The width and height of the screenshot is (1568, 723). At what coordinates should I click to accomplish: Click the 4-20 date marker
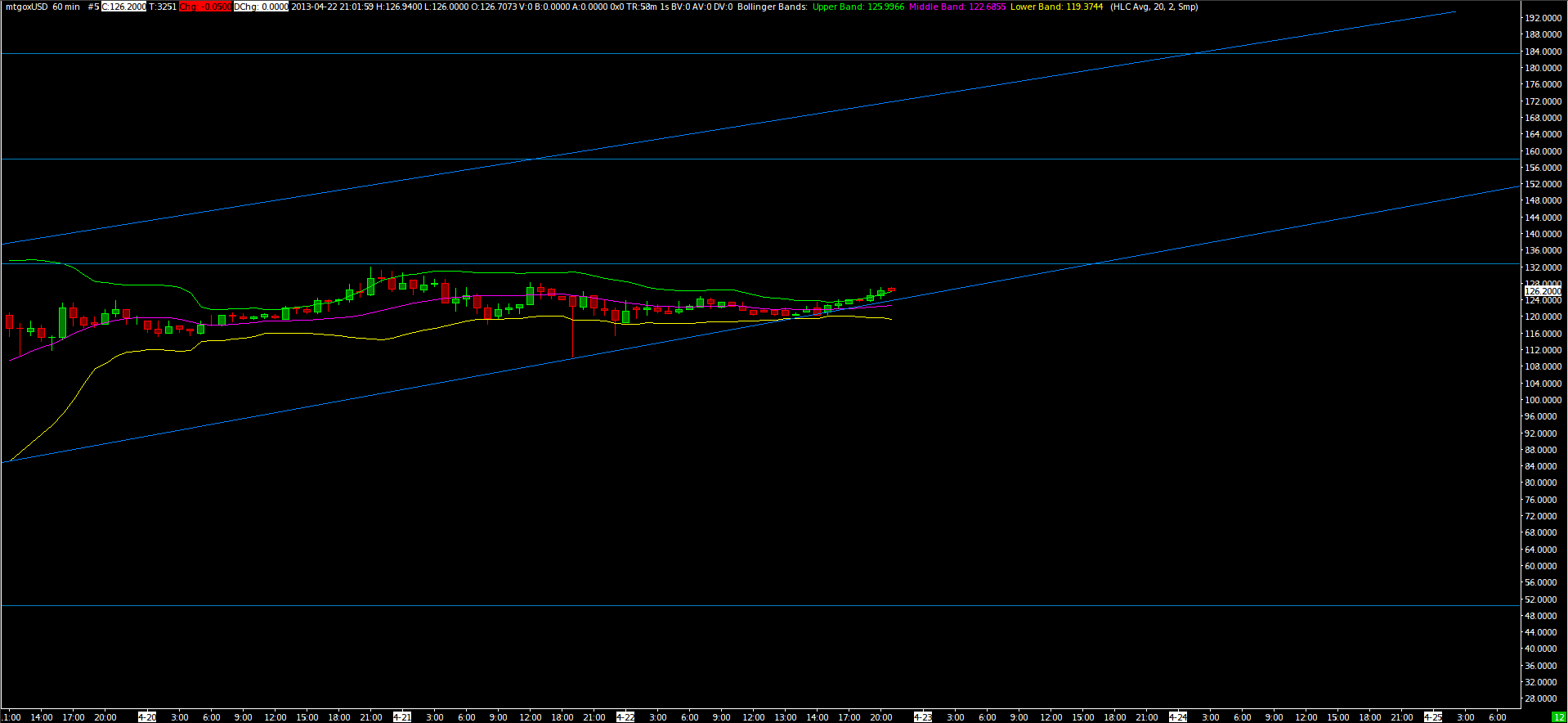(x=147, y=717)
